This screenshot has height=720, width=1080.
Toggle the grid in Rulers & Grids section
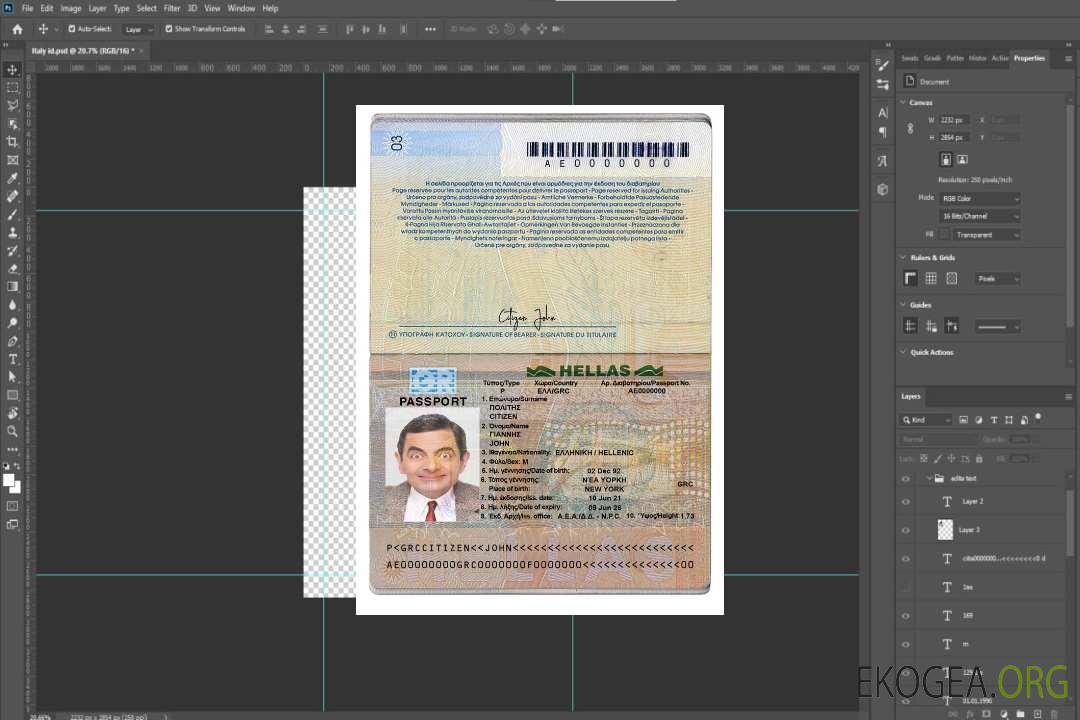click(931, 278)
